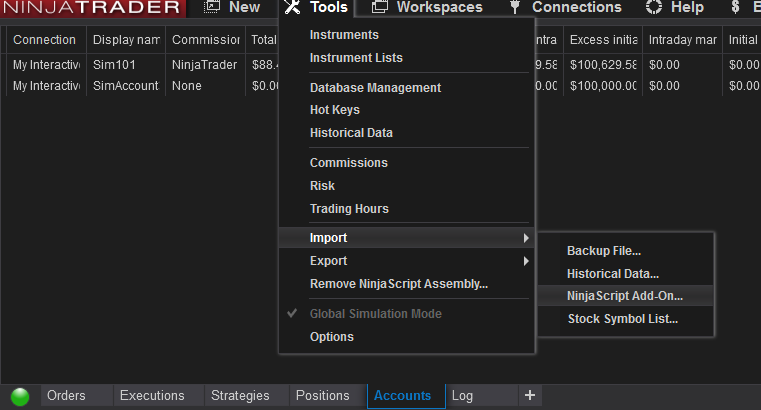
Task: Toggle Global Simulation Mode checkmark
Action: [292, 313]
